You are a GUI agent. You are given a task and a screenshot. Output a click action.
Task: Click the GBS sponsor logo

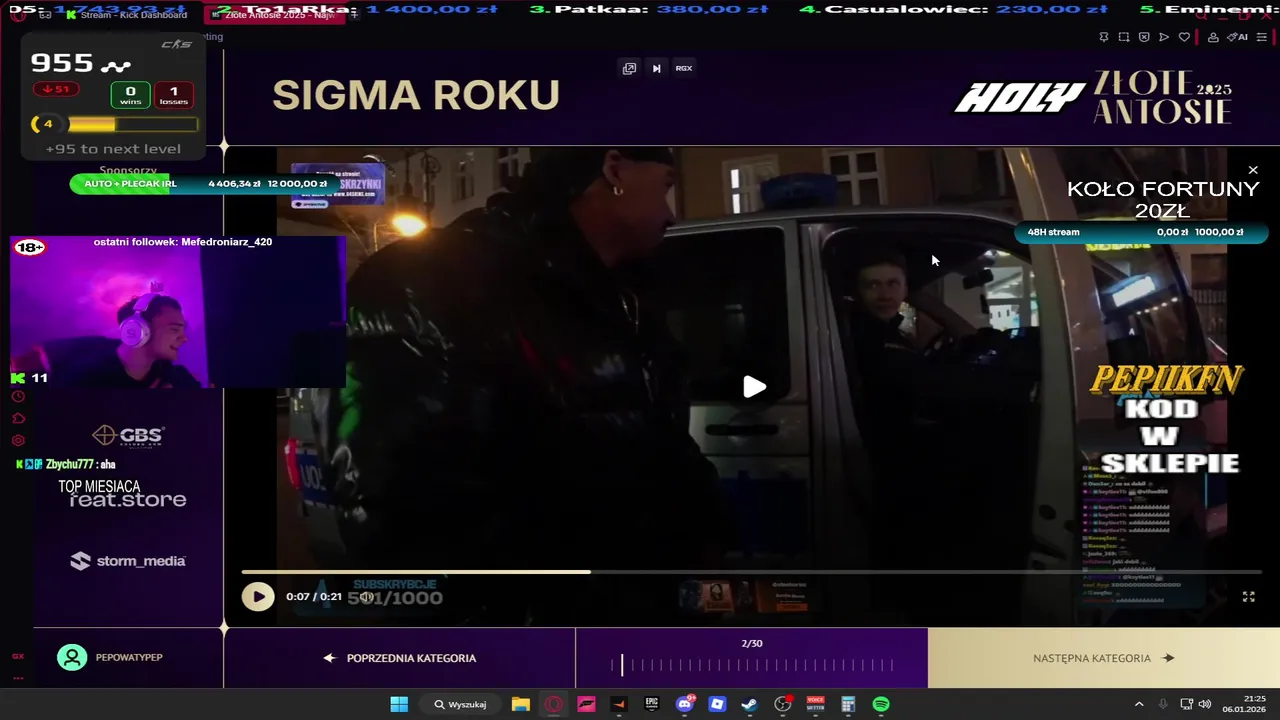click(x=128, y=435)
